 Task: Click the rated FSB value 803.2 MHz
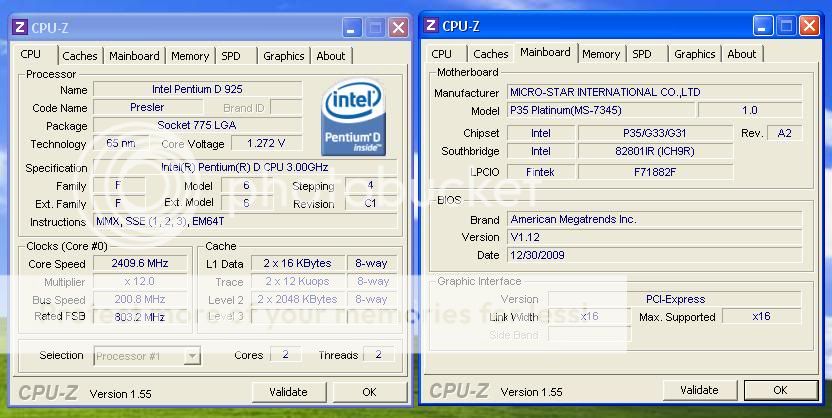coord(140,317)
